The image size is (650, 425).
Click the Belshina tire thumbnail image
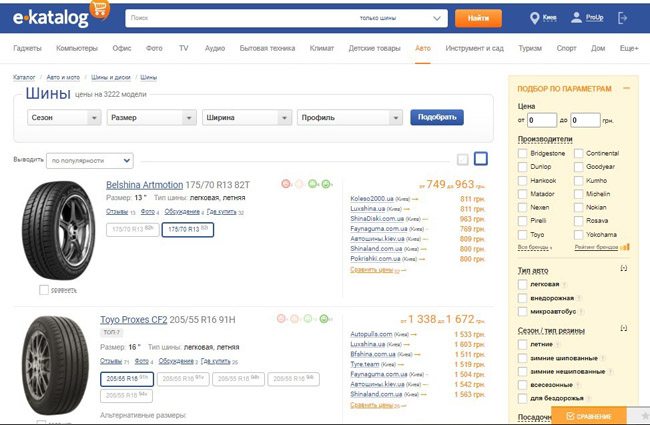[x=58, y=231]
